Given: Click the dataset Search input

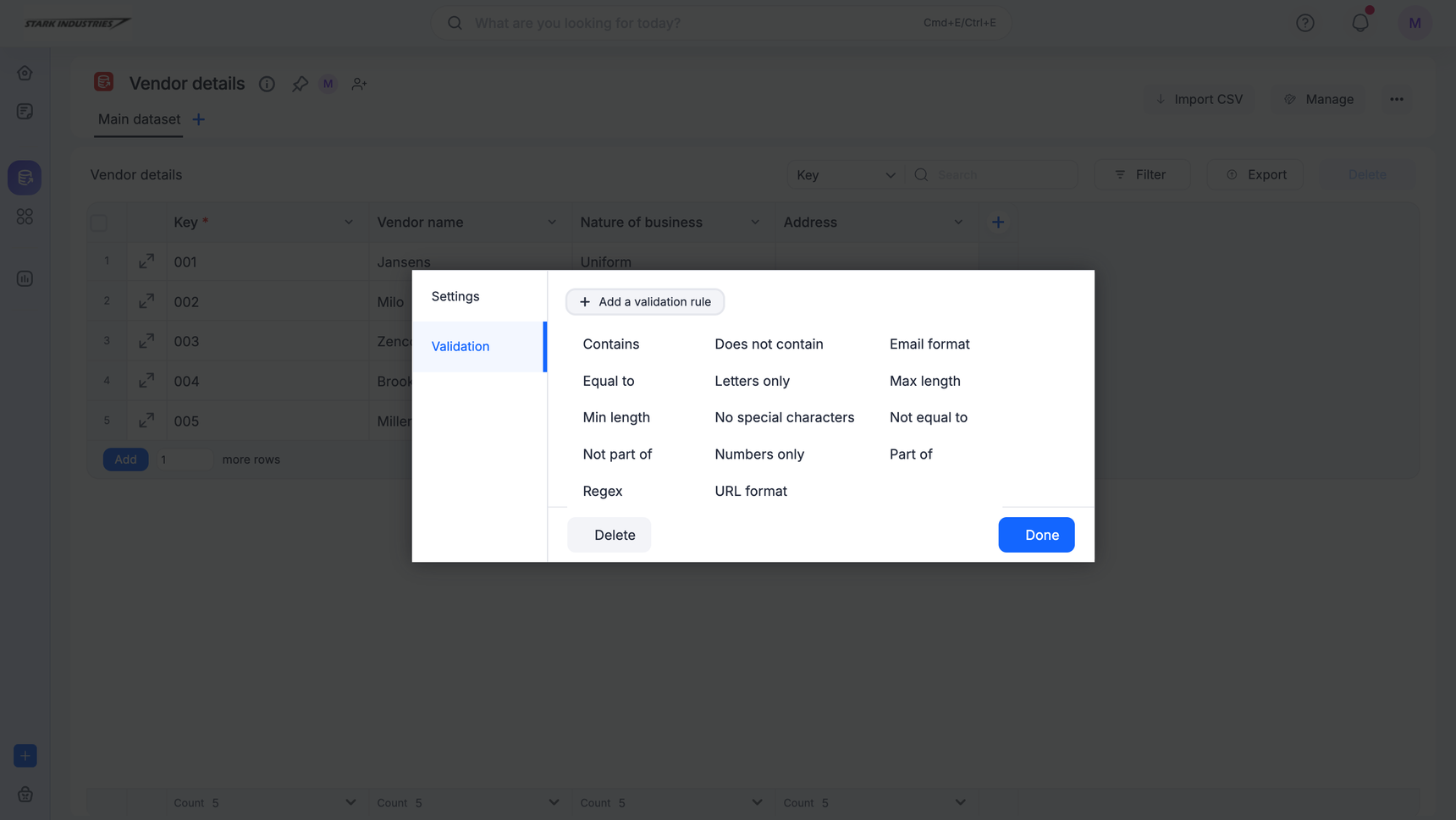Looking at the screenshot, I should [x=991, y=174].
